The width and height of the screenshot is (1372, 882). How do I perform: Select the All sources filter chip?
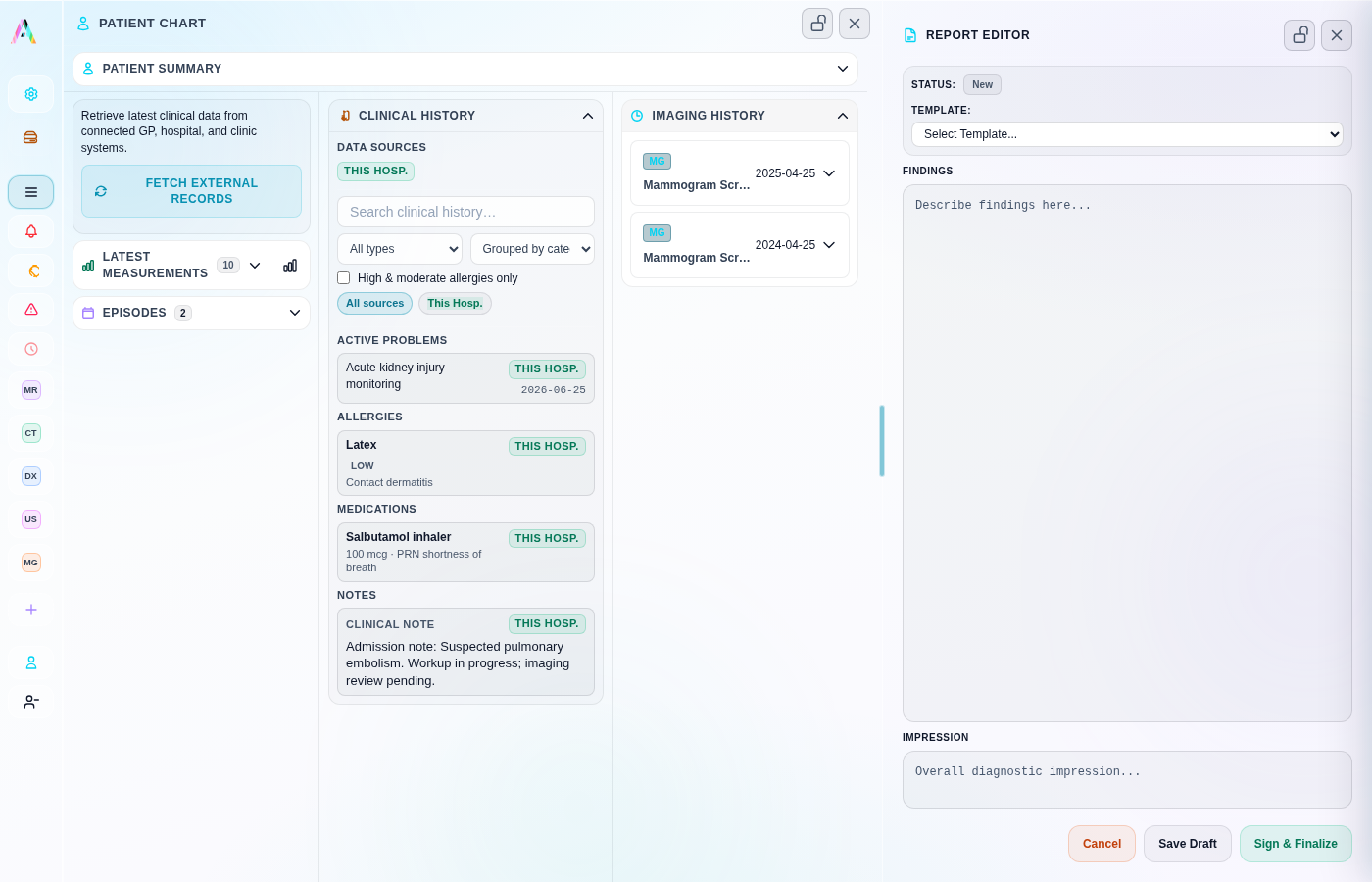[x=374, y=303]
